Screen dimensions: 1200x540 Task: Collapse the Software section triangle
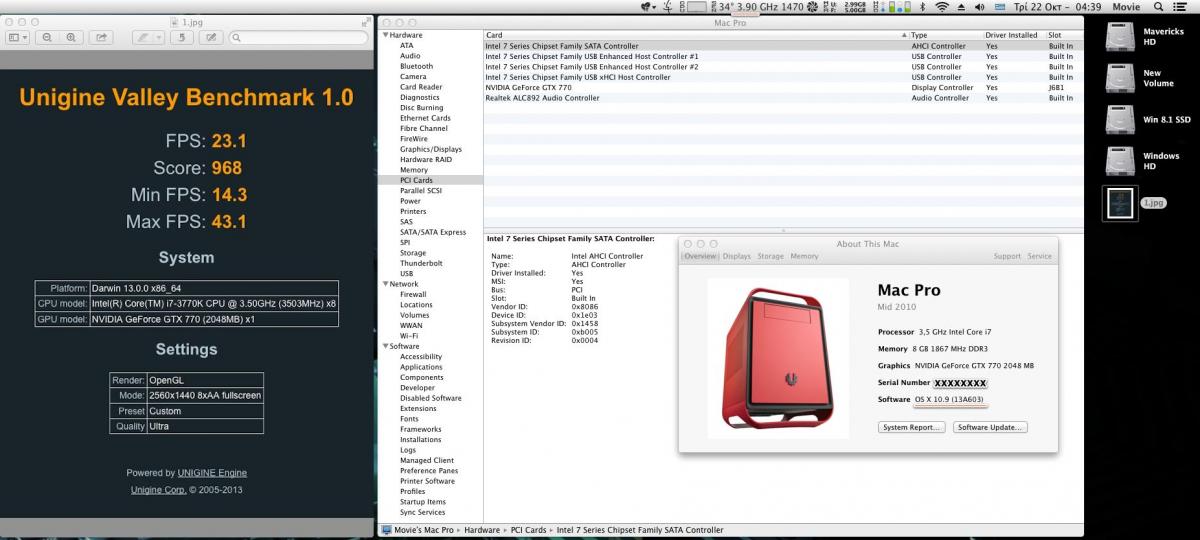pyautogui.click(x=385, y=346)
